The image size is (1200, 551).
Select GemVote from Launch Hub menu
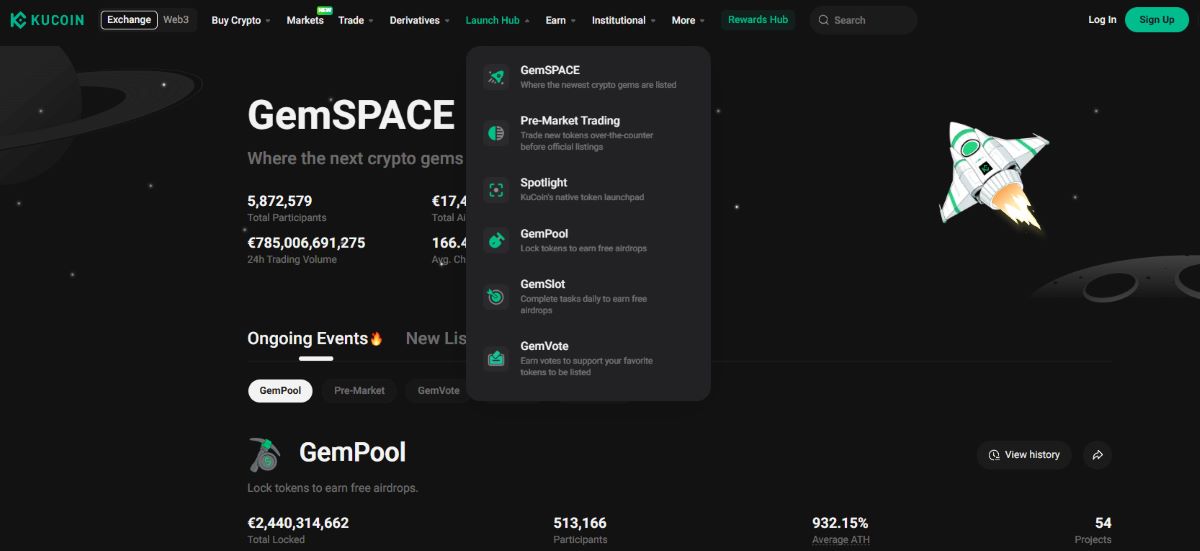pyautogui.click(x=588, y=358)
